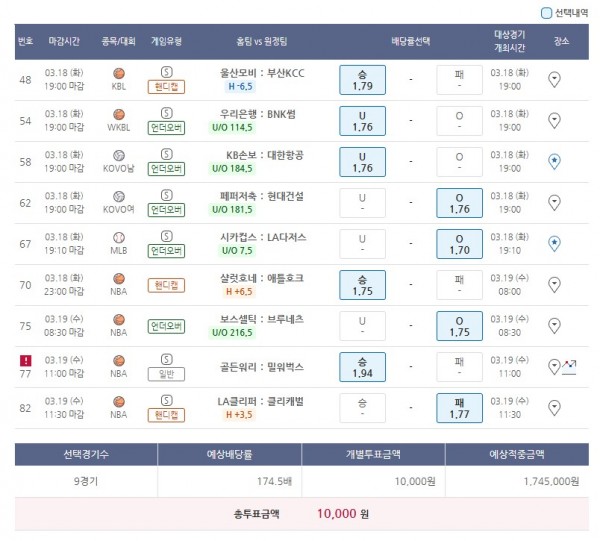Viewport: 600px width, 541px height.
Task: Select 패 for 골든워리 vs 밀워벅스
Action: pyautogui.click(x=459, y=366)
